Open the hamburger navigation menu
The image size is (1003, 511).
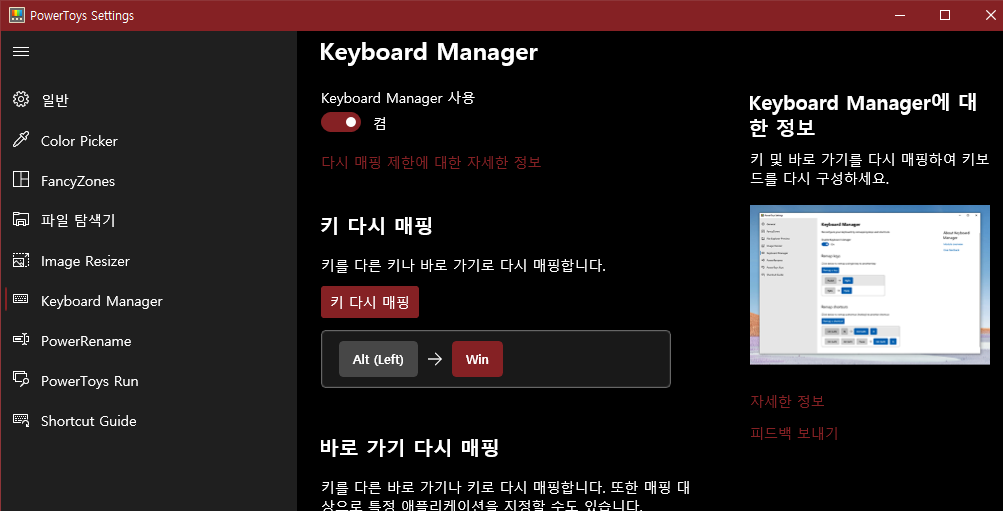point(21,51)
